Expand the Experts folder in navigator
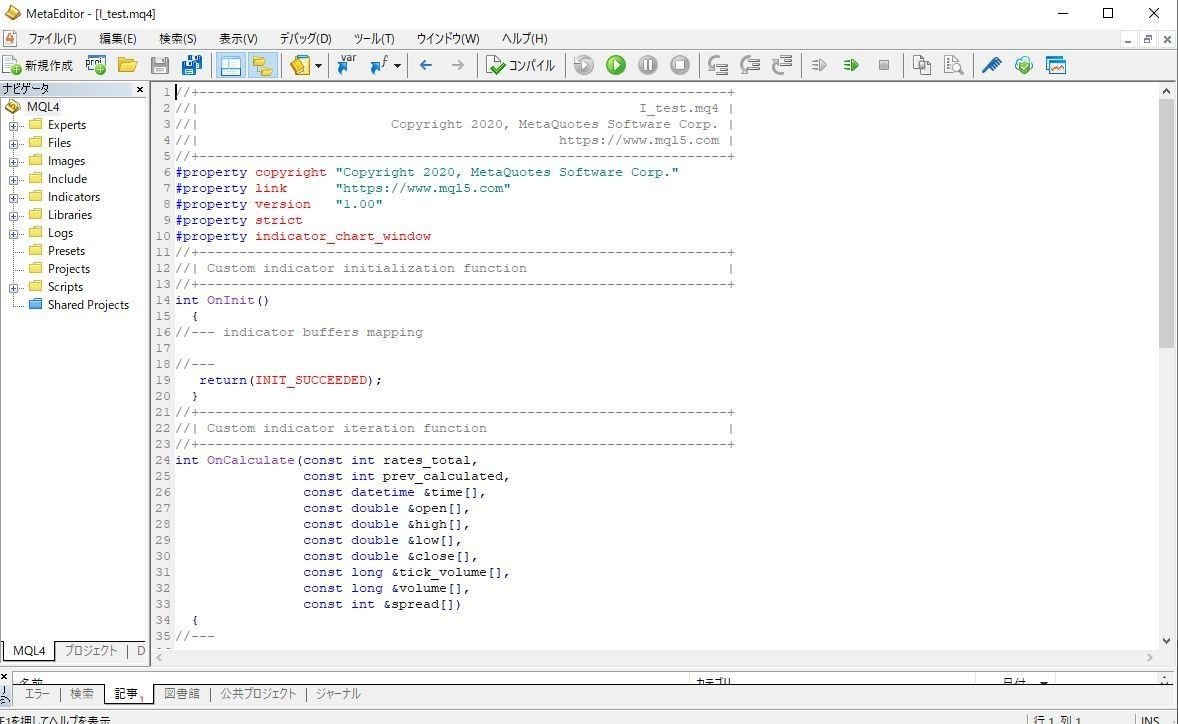 14,125
